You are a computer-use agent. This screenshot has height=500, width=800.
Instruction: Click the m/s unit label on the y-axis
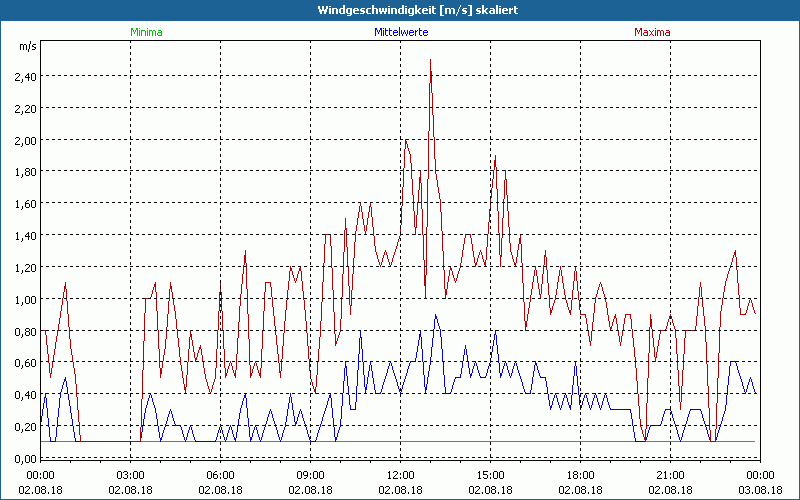click(27, 47)
